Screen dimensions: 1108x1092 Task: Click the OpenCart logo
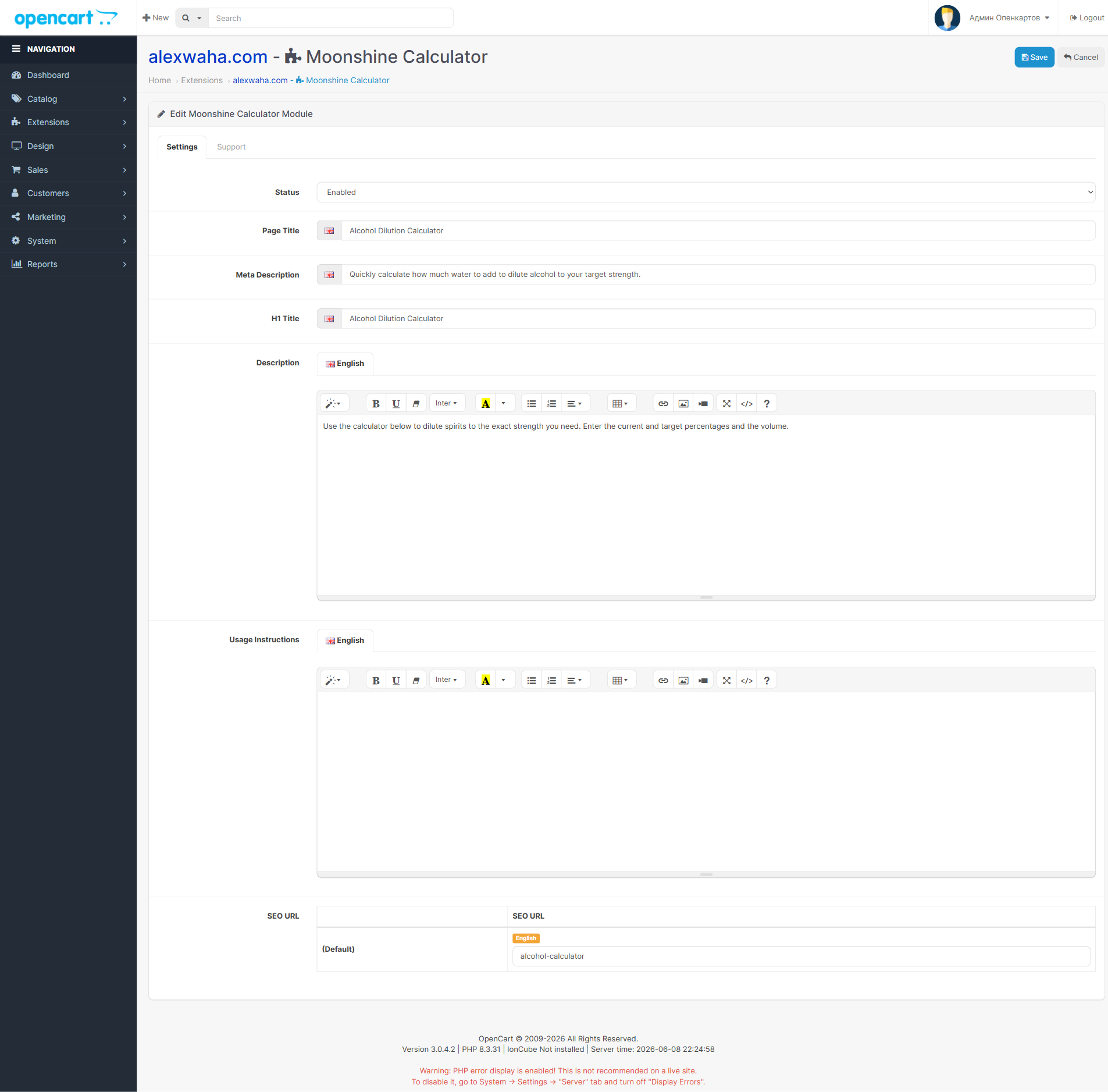pyautogui.click(x=66, y=18)
